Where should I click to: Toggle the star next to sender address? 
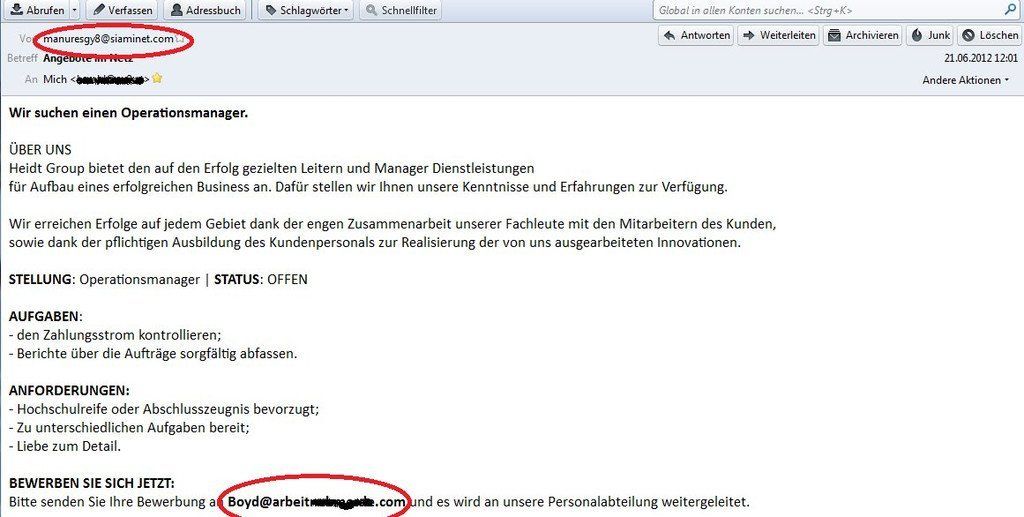pos(179,39)
